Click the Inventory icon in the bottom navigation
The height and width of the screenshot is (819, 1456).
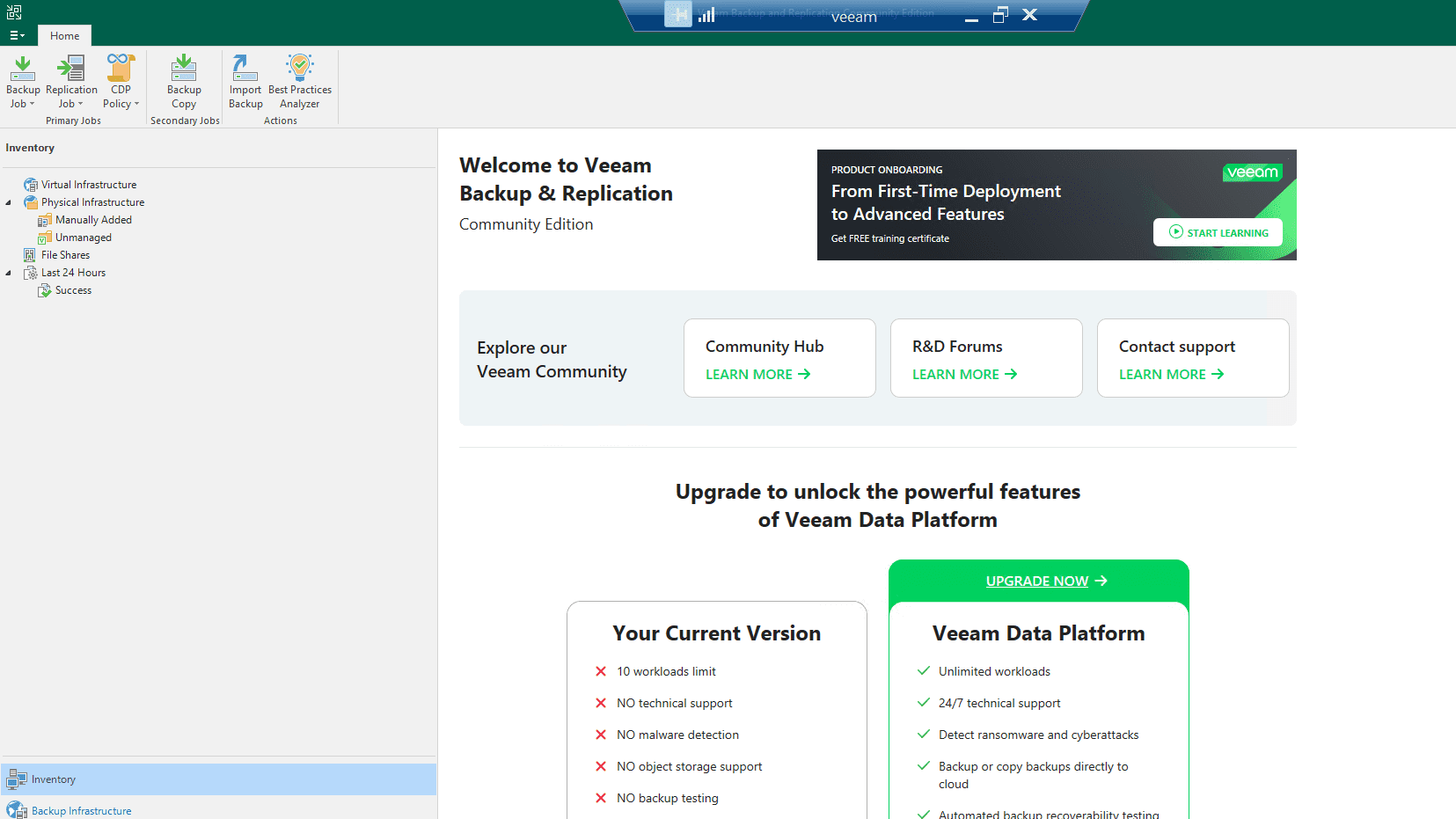click(x=17, y=779)
